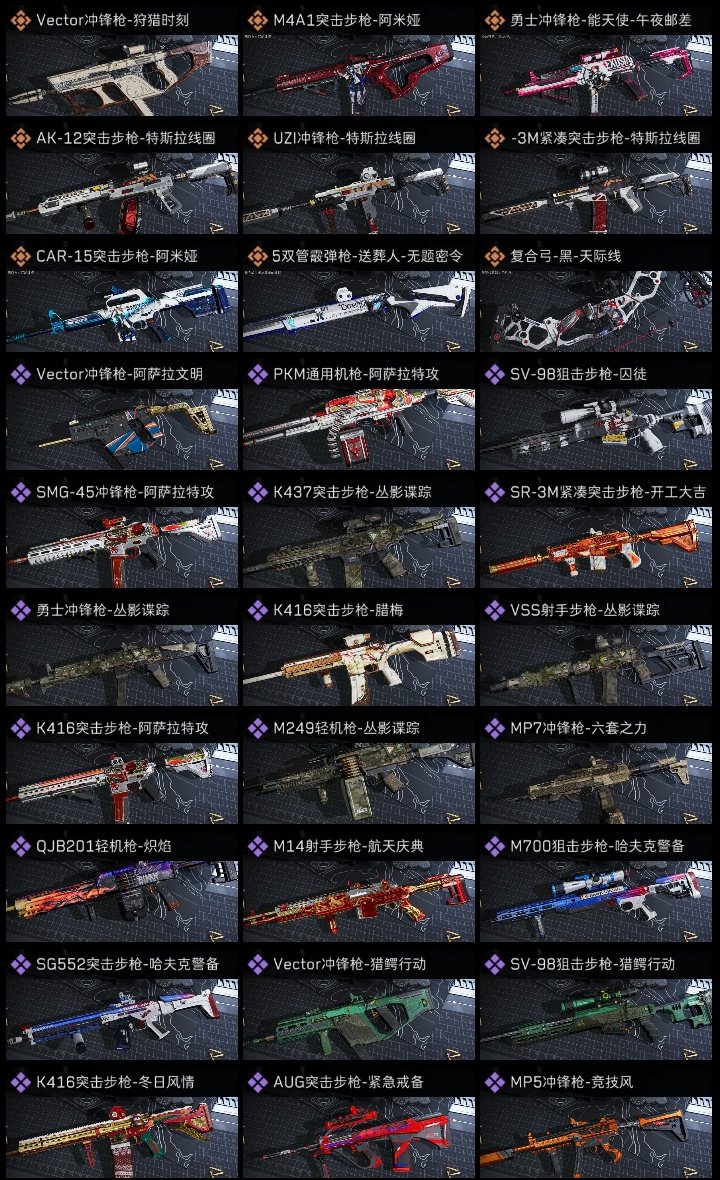This screenshot has width=720, height=1180.
Task: Select the 5双管霰弹枪-送葬人-无题密令 preview
Action: tap(359, 312)
